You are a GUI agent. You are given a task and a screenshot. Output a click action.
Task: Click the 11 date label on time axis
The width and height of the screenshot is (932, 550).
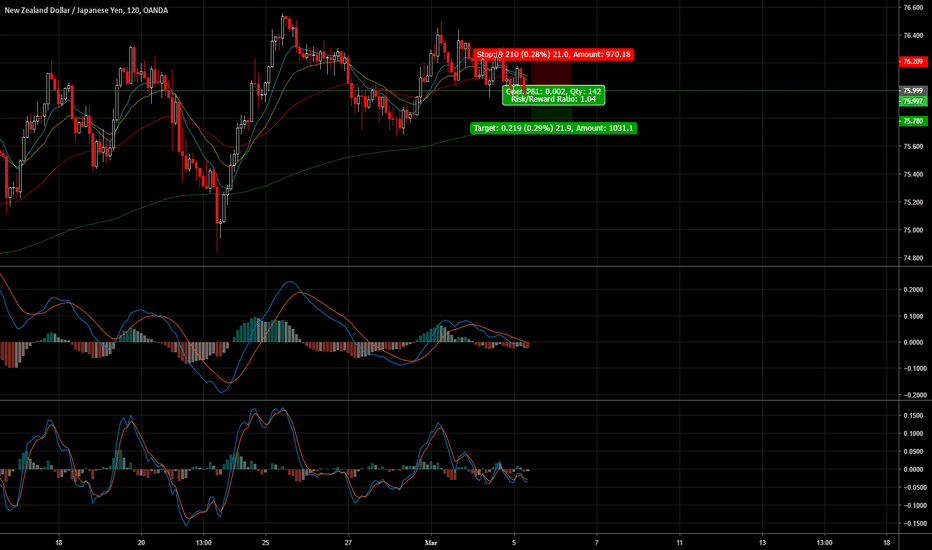(679, 542)
